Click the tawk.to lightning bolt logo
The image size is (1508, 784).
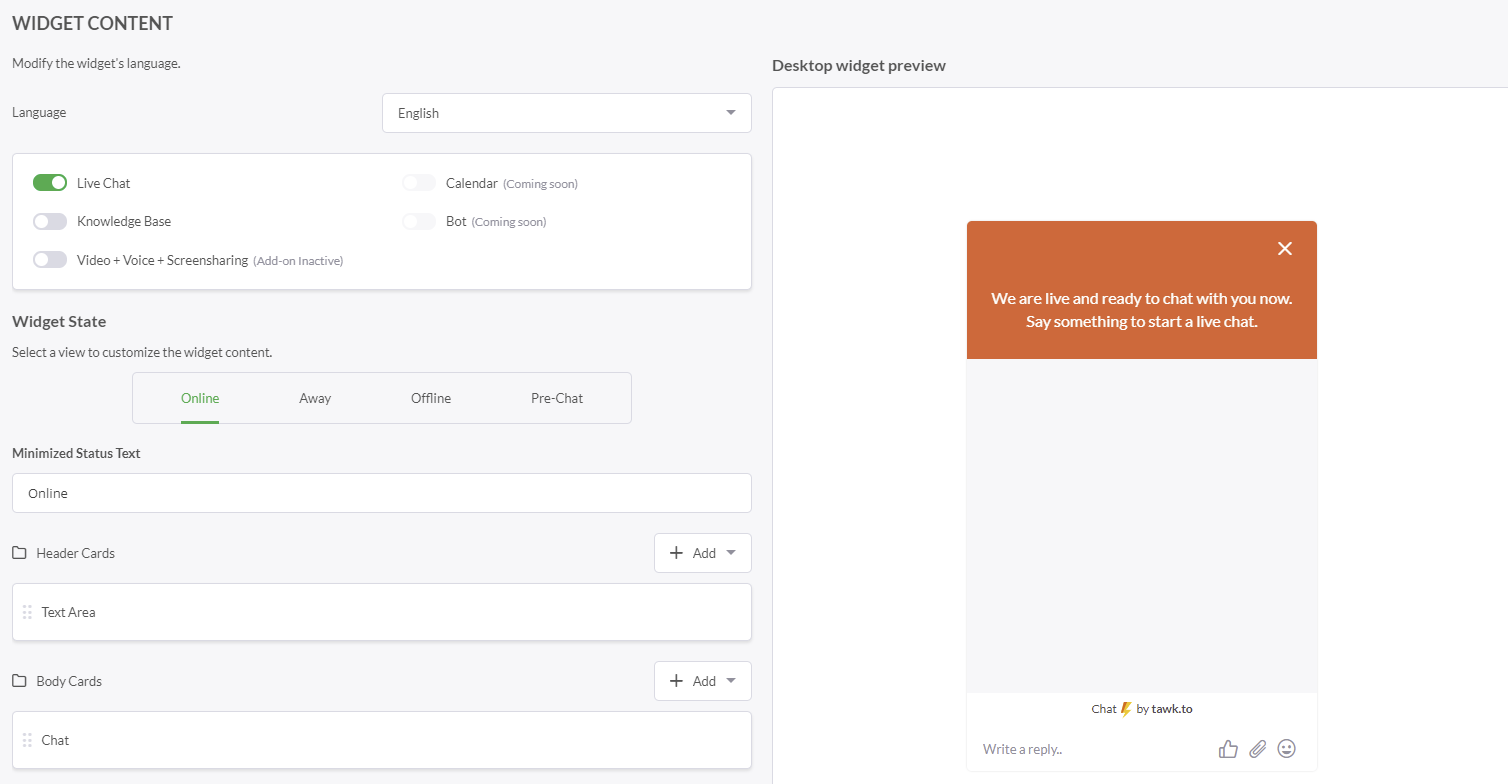1129,709
